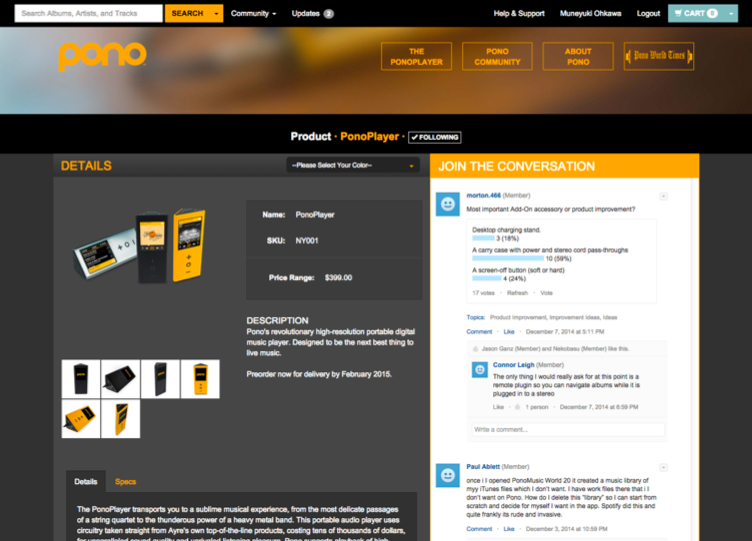Like Connor Leigh's comment
The height and width of the screenshot is (541, 752).
(x=498, y=407)
